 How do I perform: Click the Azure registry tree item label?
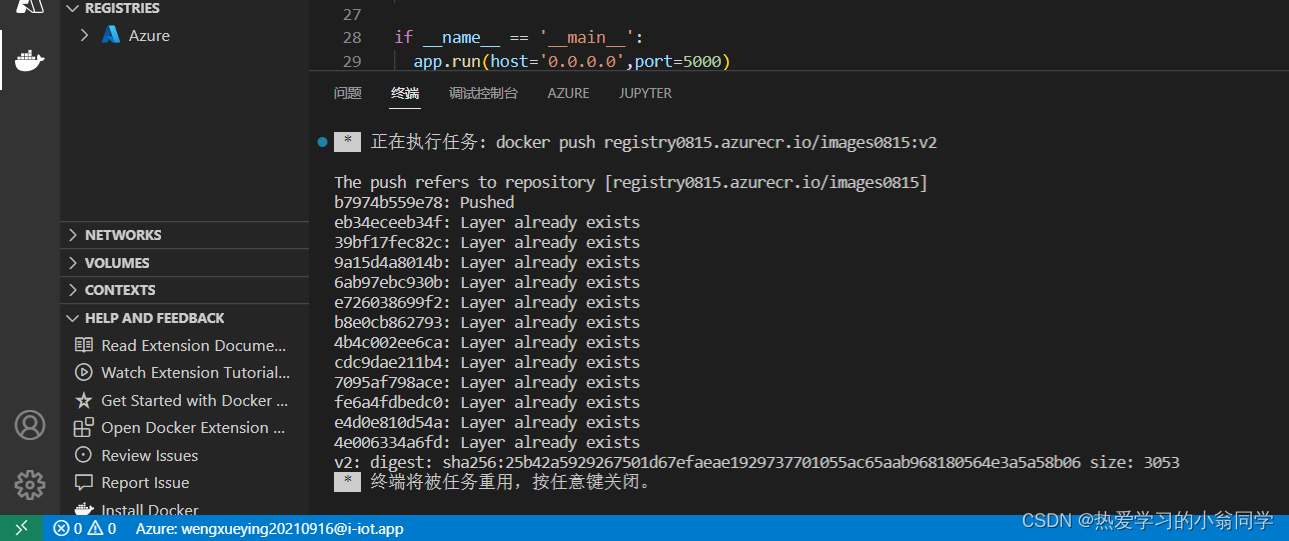tap(149, 35)
